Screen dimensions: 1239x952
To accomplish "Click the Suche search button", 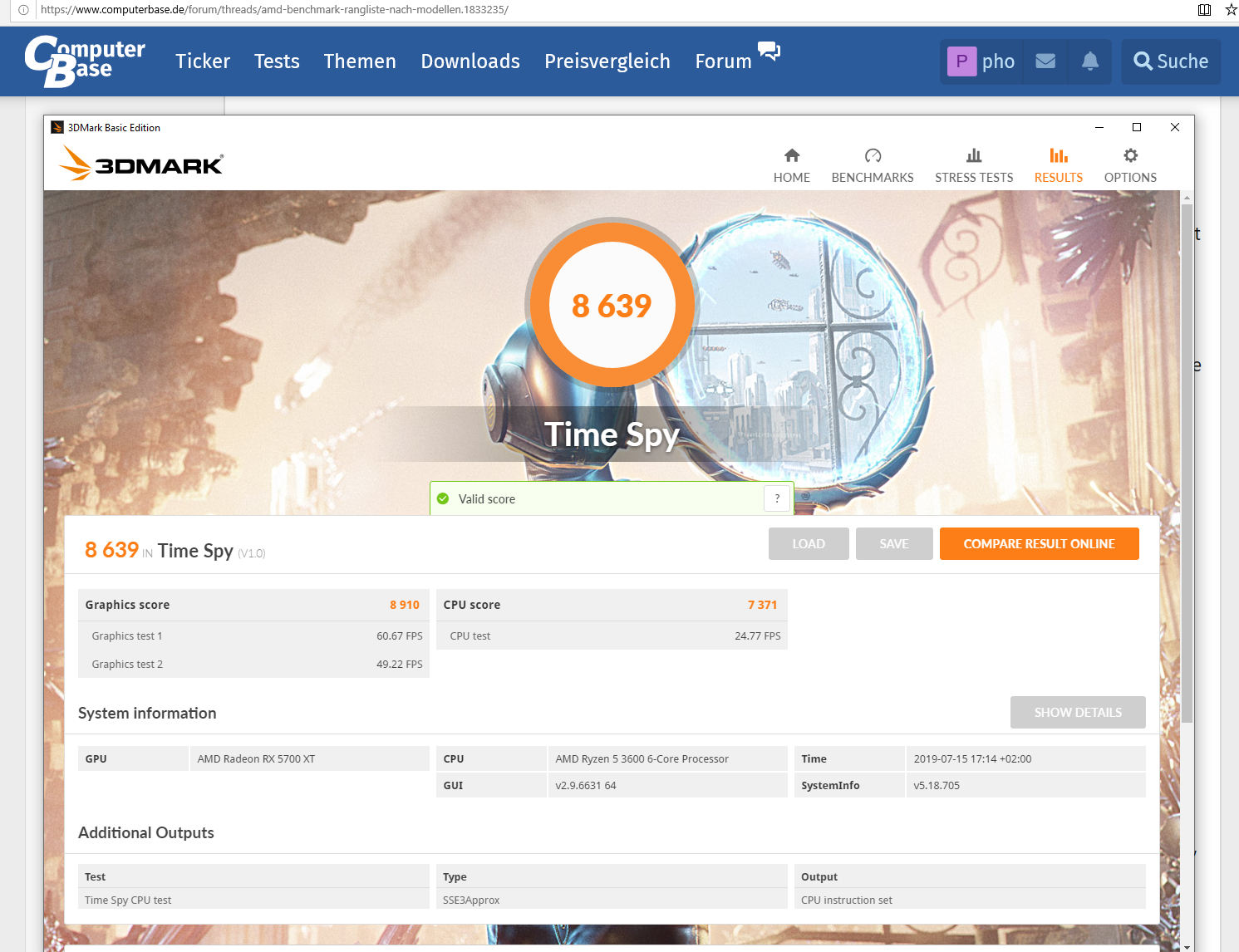I will coord(1171,61).
